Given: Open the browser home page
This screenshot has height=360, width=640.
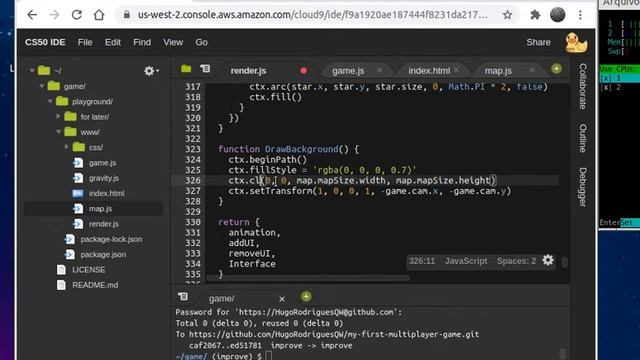Looking at the screenshot, I should (x=99, y=15).
